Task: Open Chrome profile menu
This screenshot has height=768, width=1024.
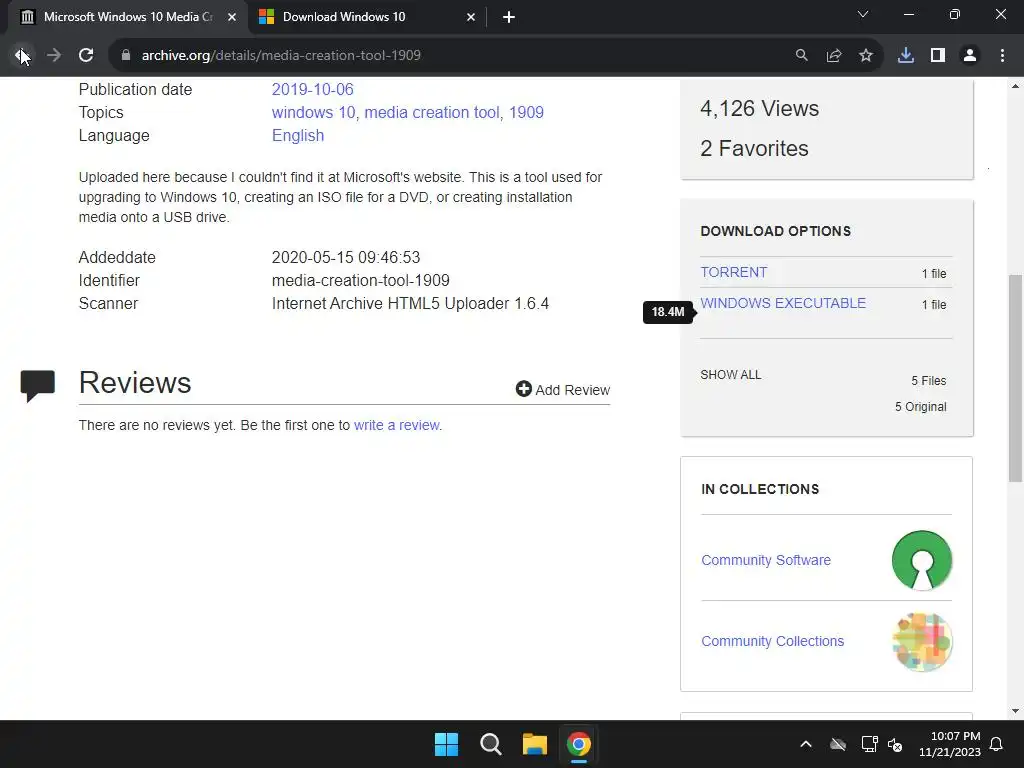Action: pyautogui.click(x=970, y=56)
